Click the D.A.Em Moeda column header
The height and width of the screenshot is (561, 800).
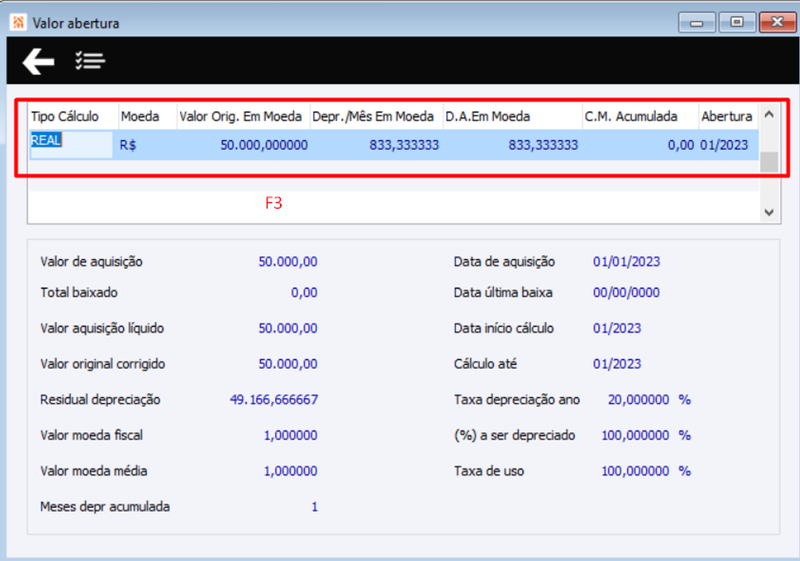click(x=513, y=116)
